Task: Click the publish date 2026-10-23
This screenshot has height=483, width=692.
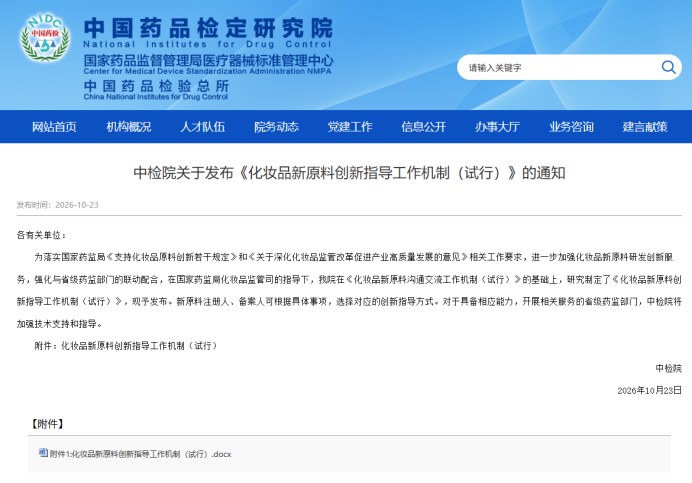Action: (77, 205)
